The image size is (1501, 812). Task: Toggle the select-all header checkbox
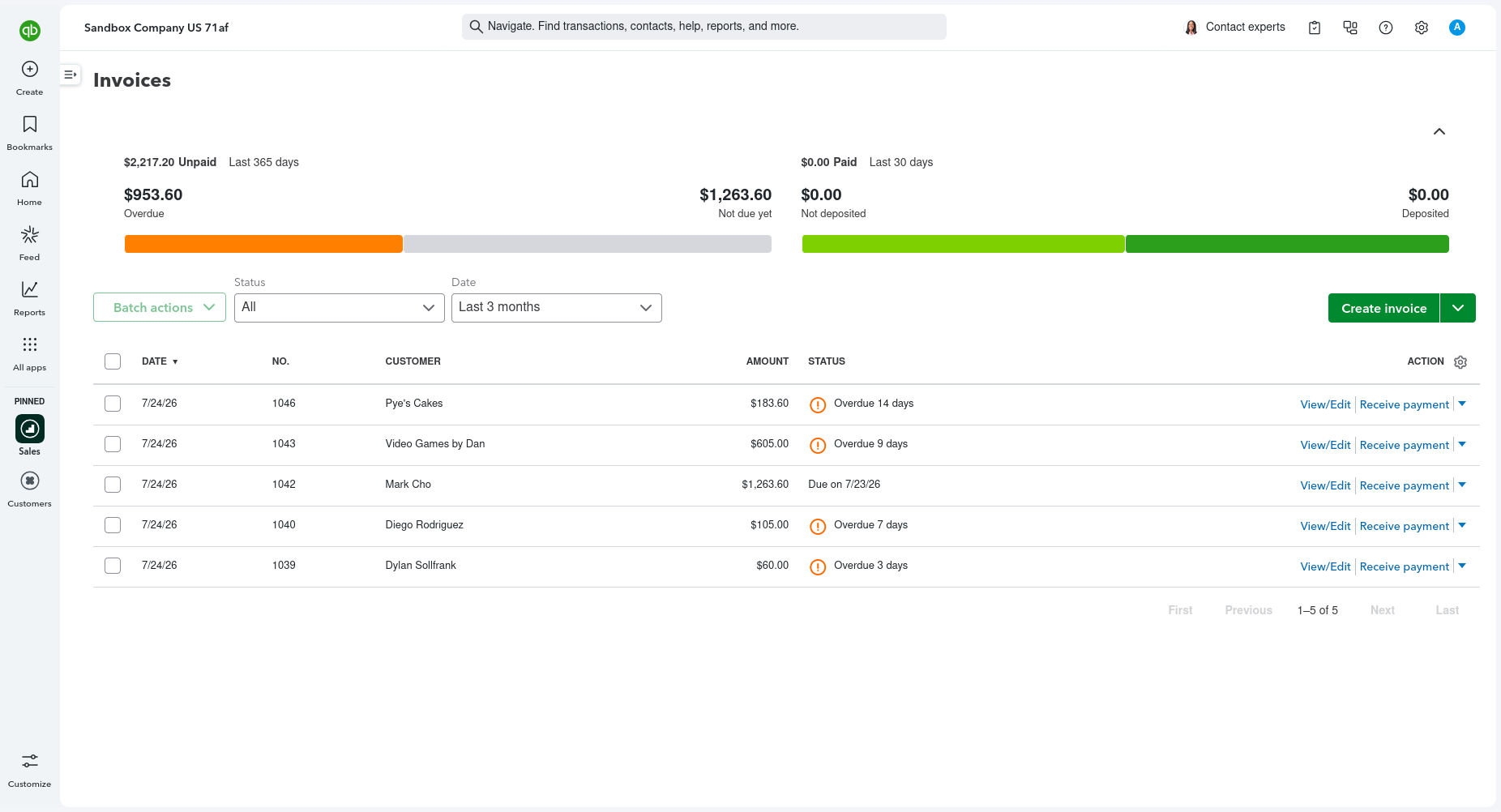coord(113,361)
